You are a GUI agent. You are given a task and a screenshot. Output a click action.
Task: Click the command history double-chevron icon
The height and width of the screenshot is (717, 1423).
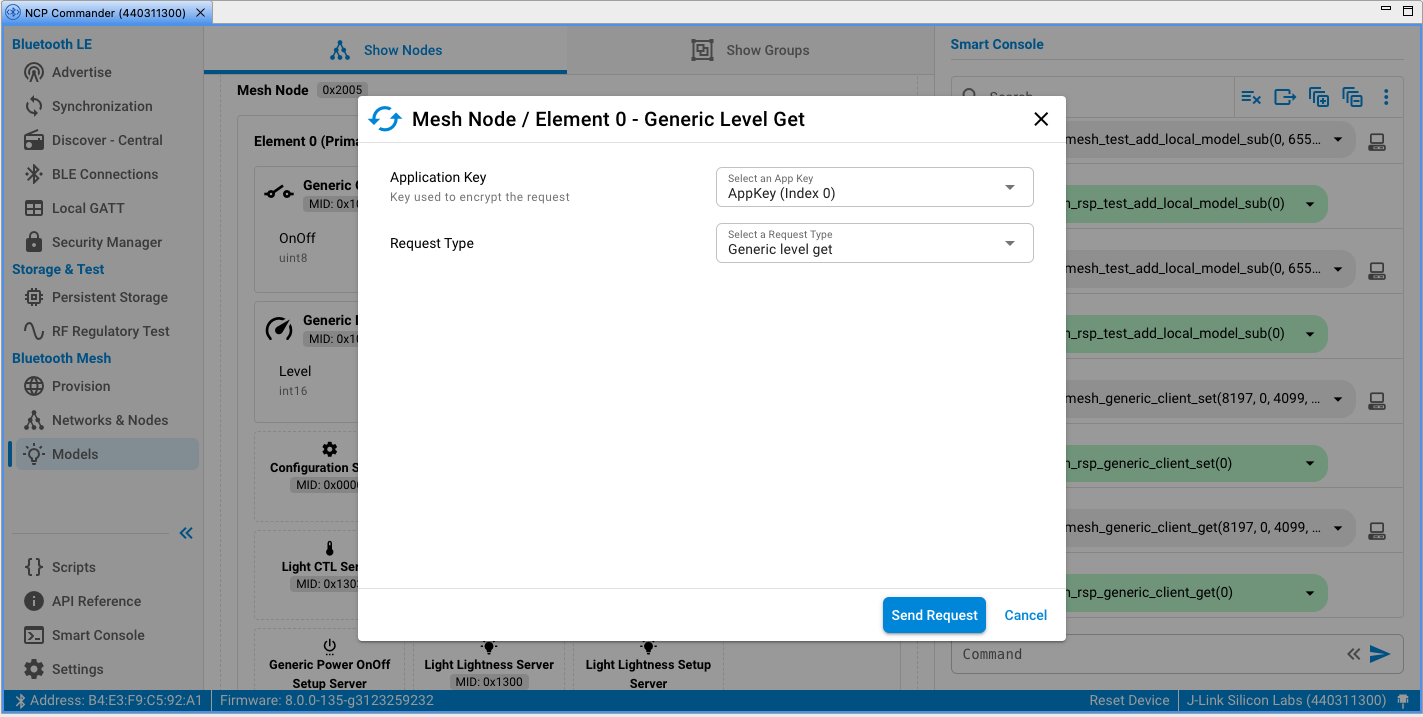coord(1353,654)
